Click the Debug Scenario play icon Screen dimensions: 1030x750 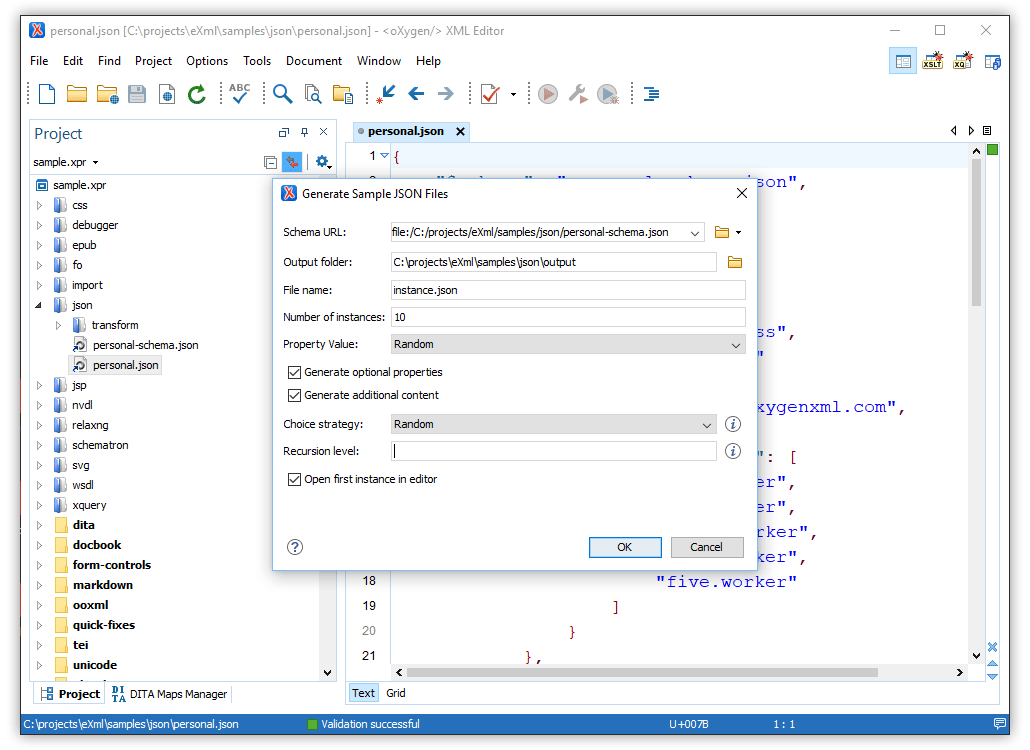[608, 95]
